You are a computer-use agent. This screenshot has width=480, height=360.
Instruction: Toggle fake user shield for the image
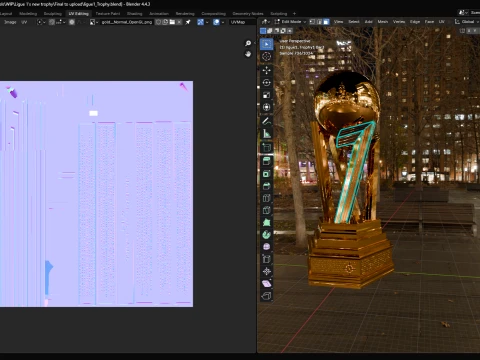coord(158,22)
